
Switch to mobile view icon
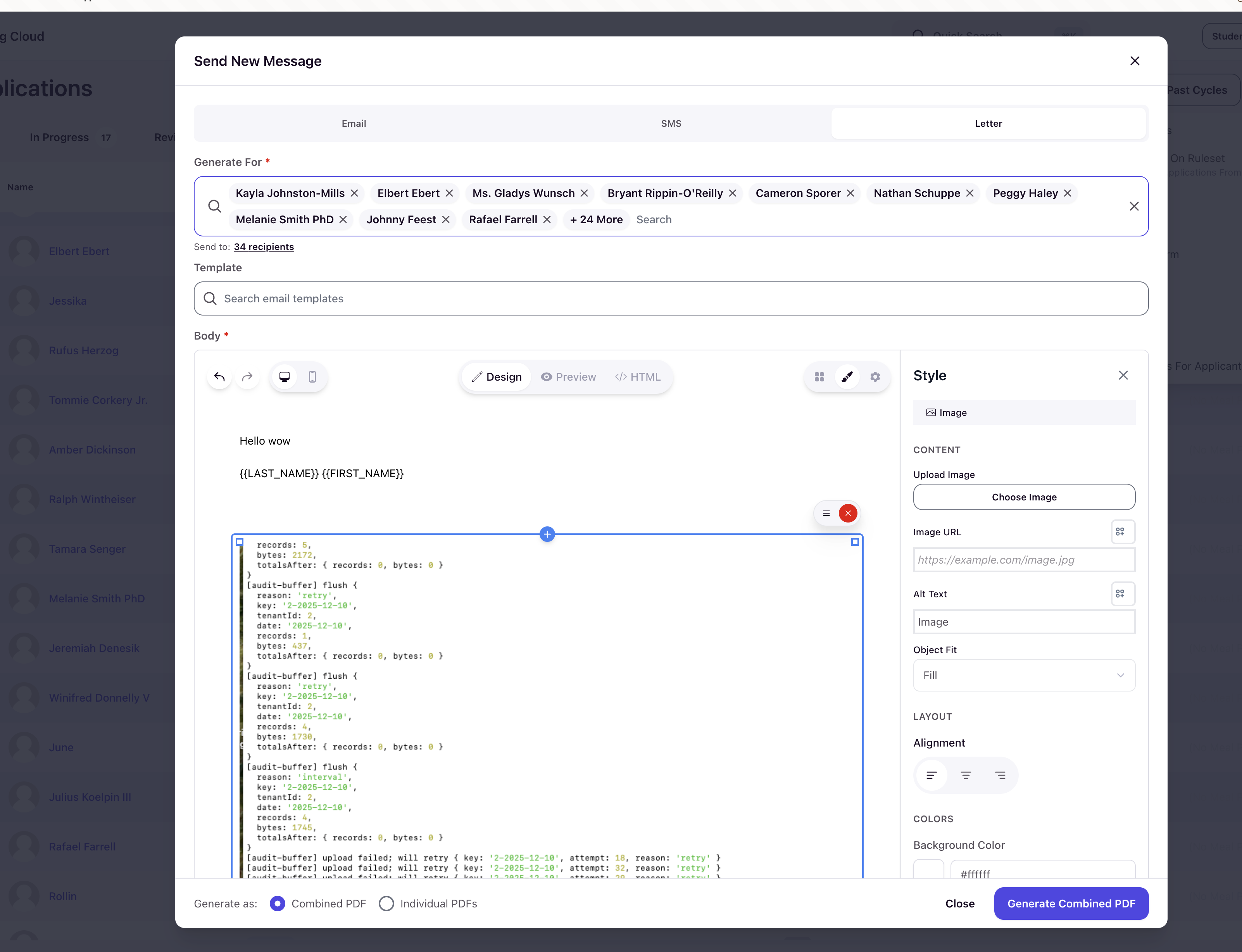pos(312,377)
